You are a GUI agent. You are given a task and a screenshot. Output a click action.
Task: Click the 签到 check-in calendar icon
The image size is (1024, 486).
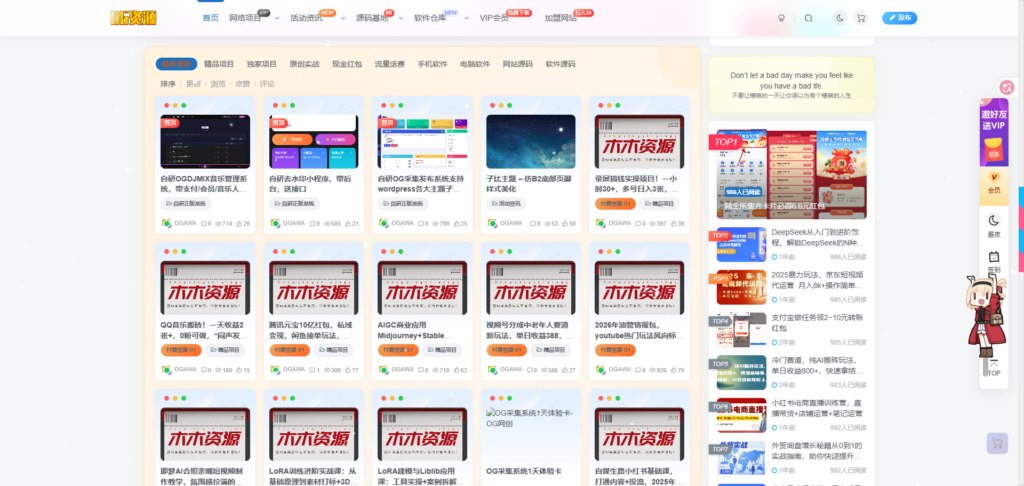coord(994,262)
